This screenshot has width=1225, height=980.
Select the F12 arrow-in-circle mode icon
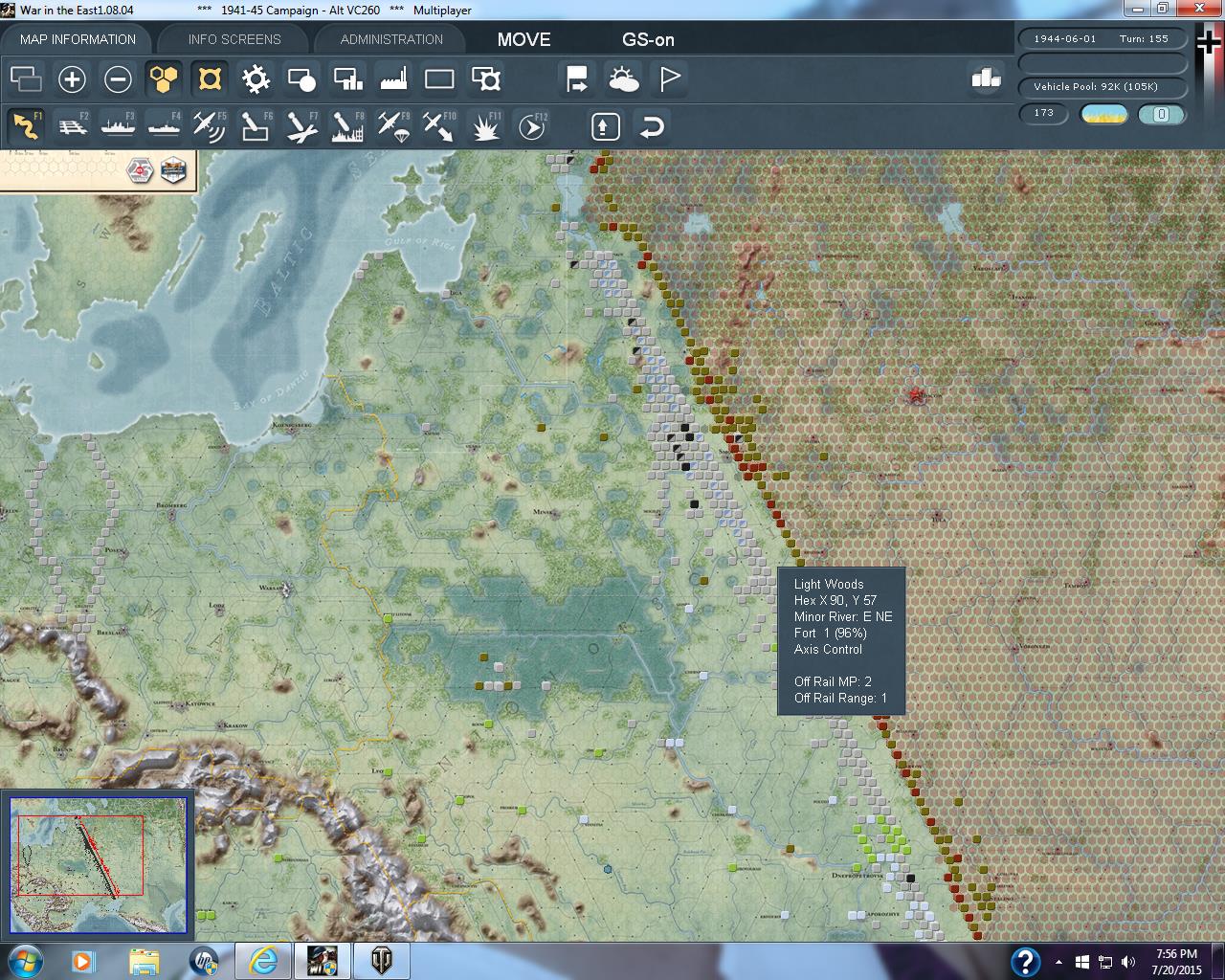(x=531, y=126)
